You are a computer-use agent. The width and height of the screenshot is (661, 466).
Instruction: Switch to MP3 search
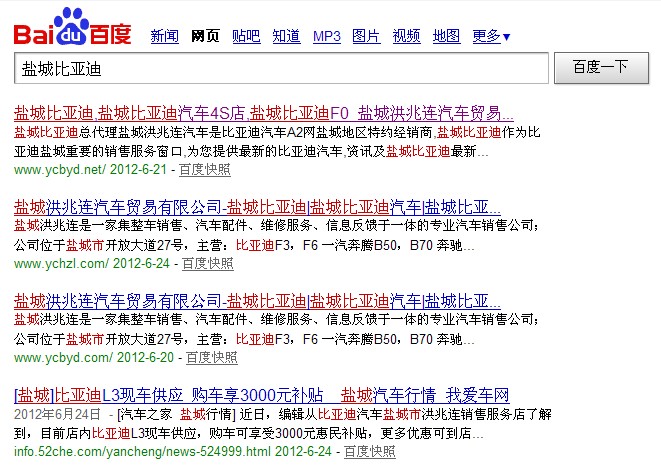click(x=327, y=37)
